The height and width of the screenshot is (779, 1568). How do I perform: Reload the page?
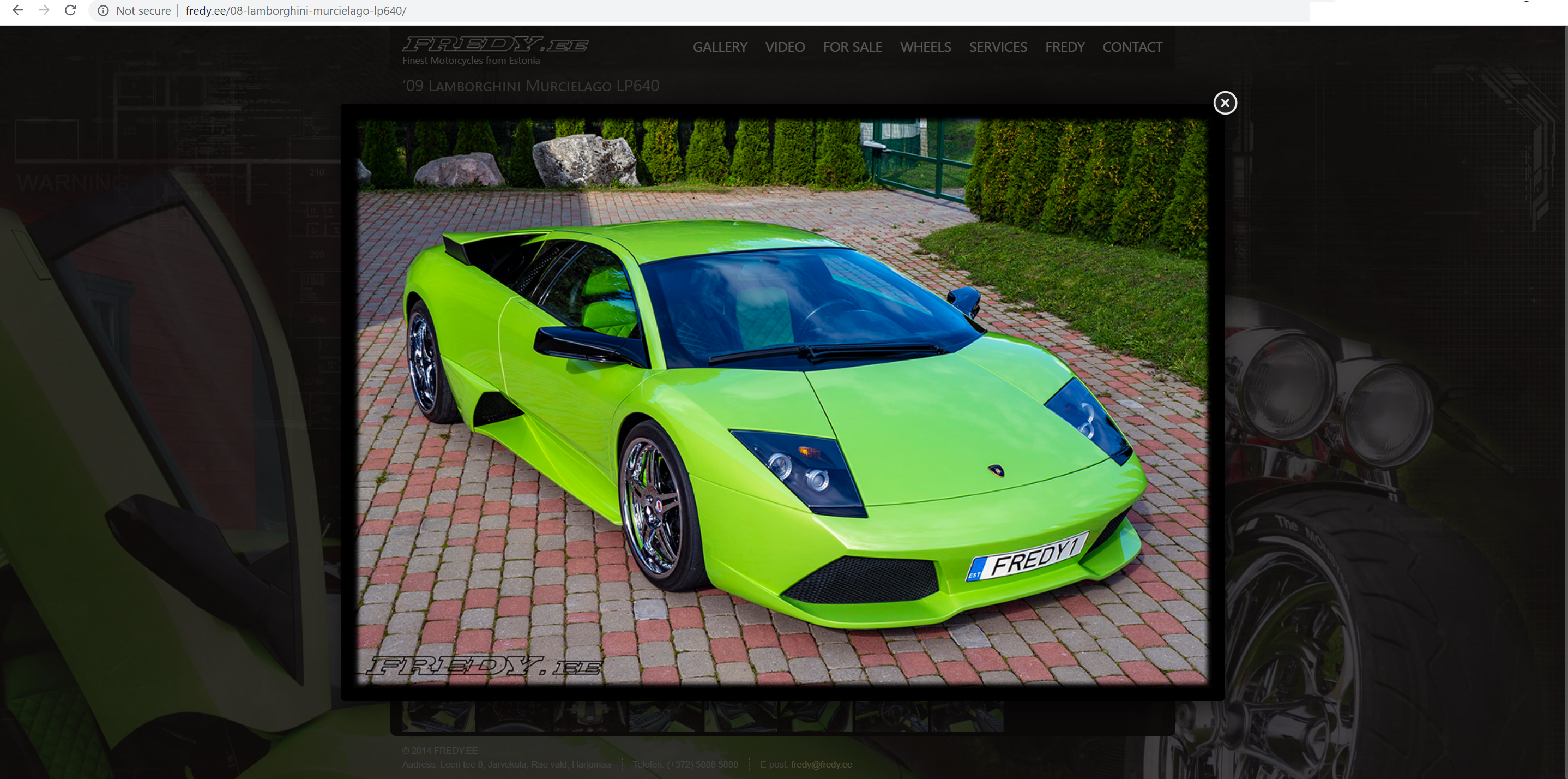tap(71, 10)
